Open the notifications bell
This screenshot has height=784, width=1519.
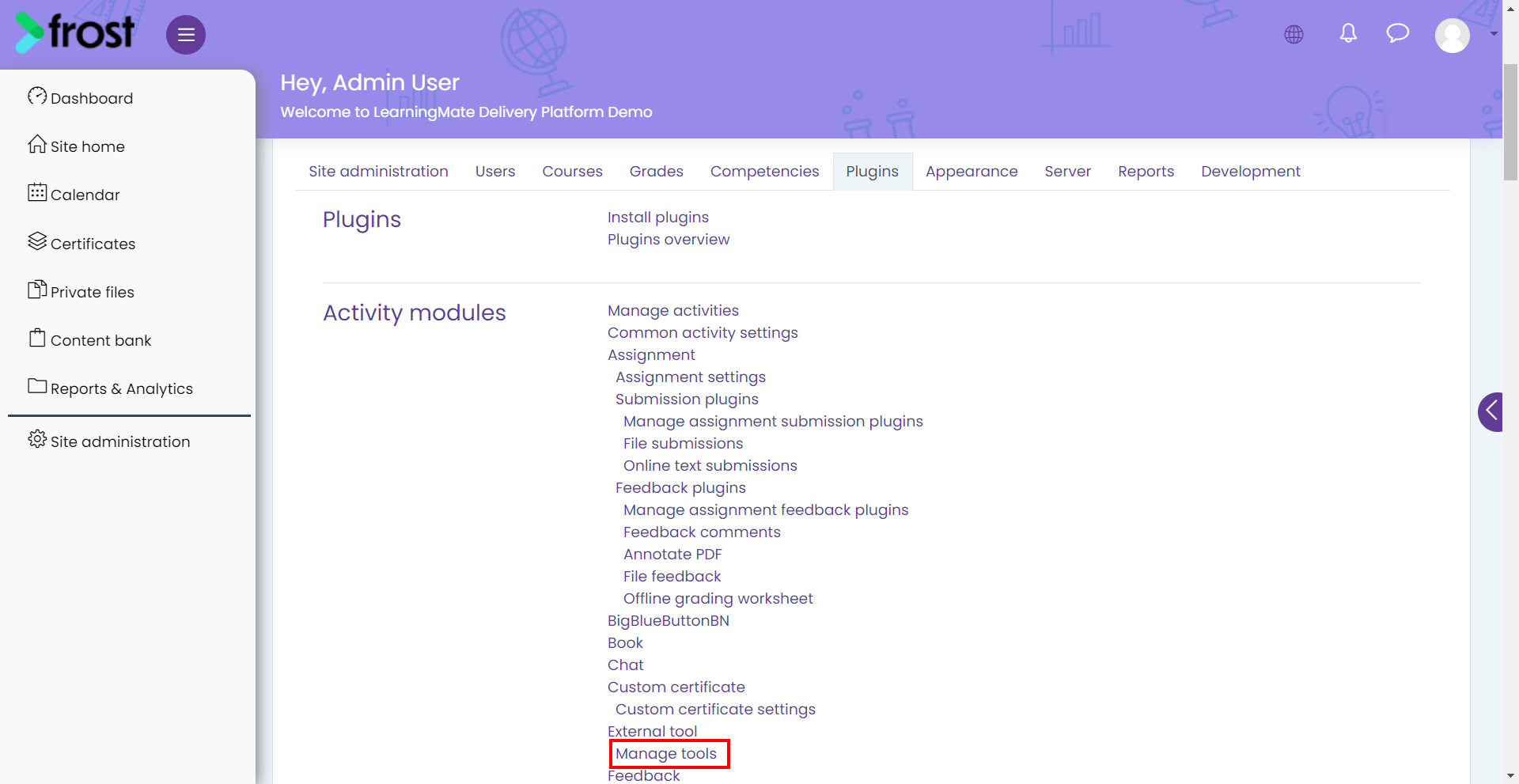tap(1348, 33)
